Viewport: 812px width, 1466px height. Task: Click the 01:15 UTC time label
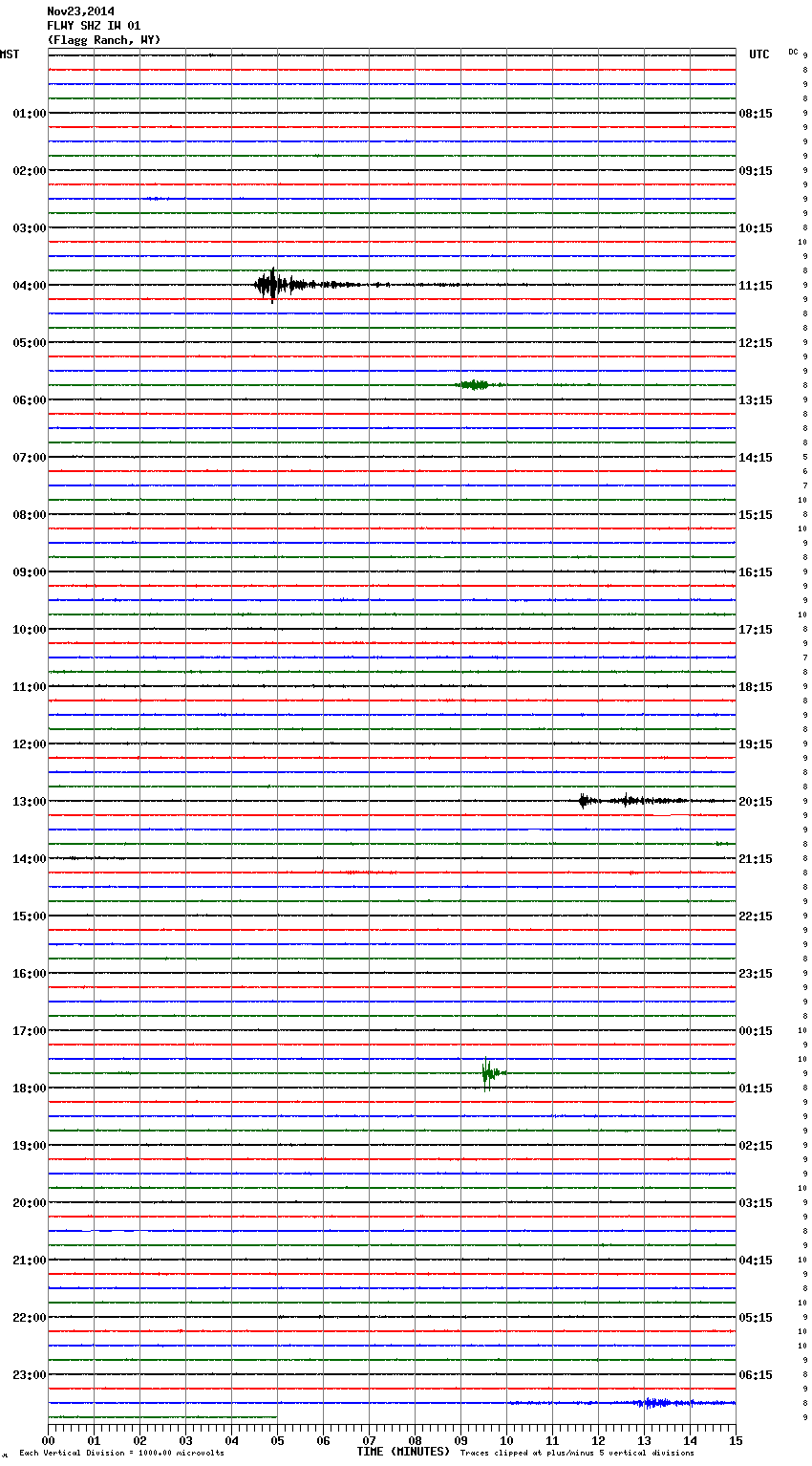(756, 1089)
